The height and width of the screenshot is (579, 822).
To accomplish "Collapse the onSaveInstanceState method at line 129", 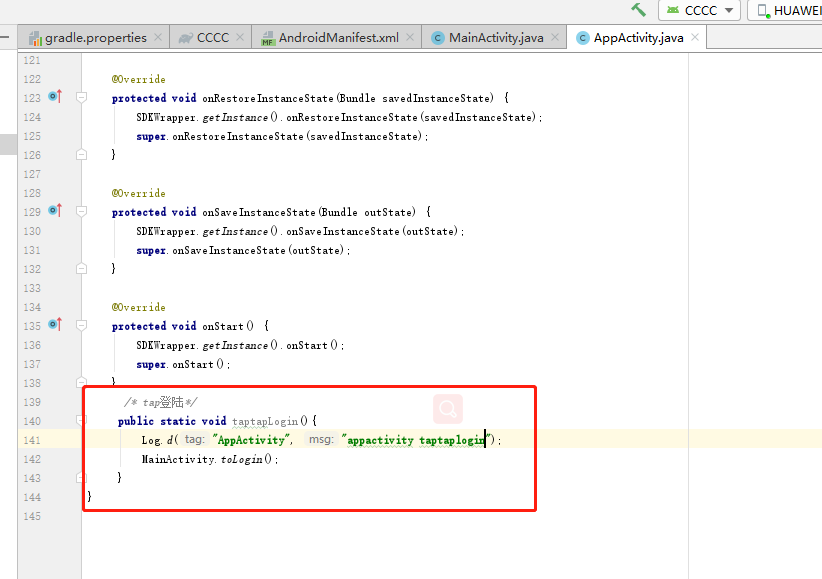I will point(81,211).
